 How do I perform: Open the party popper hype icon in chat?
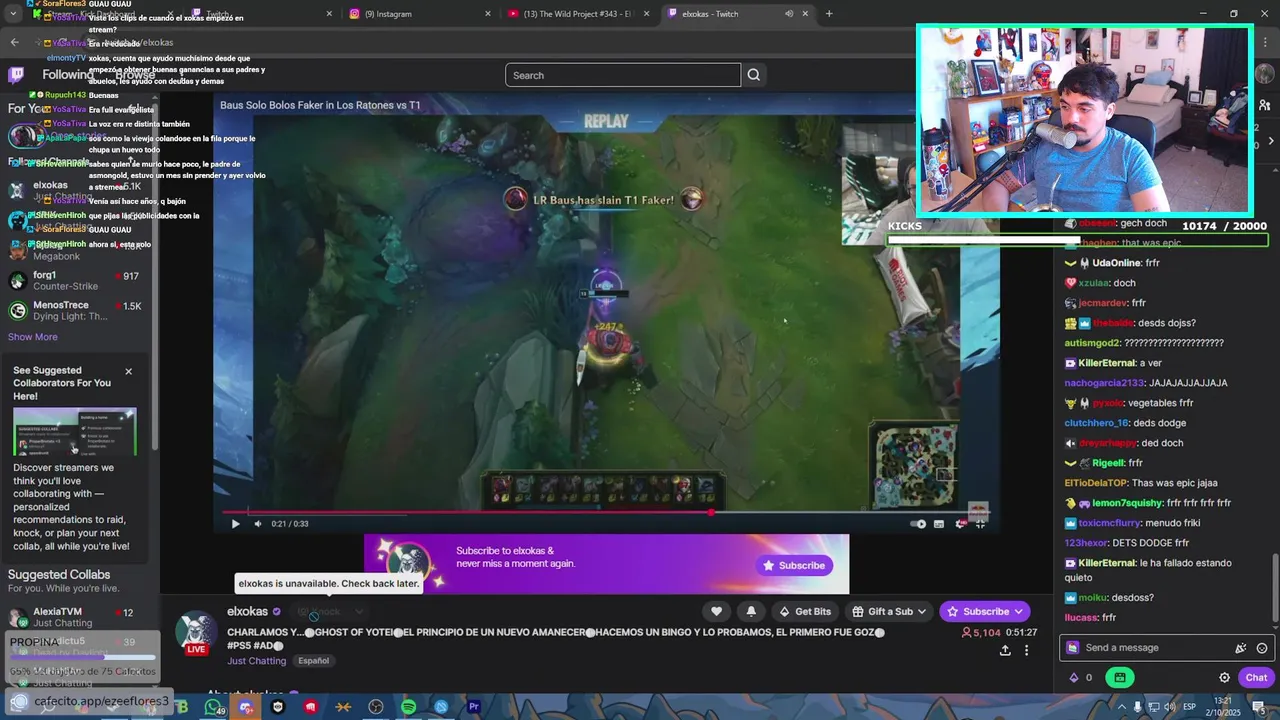pyautogui.click(x=1241, y=648)
